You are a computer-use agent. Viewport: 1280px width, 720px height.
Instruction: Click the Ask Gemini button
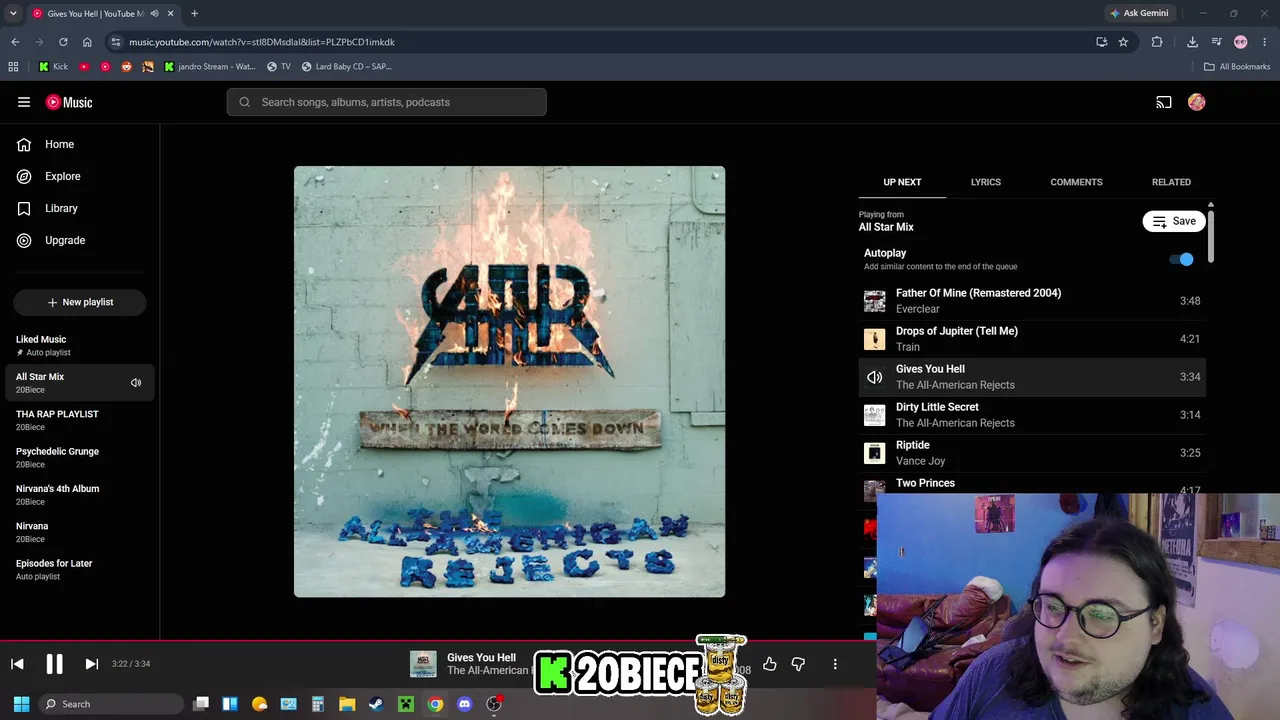[1139, 13]
